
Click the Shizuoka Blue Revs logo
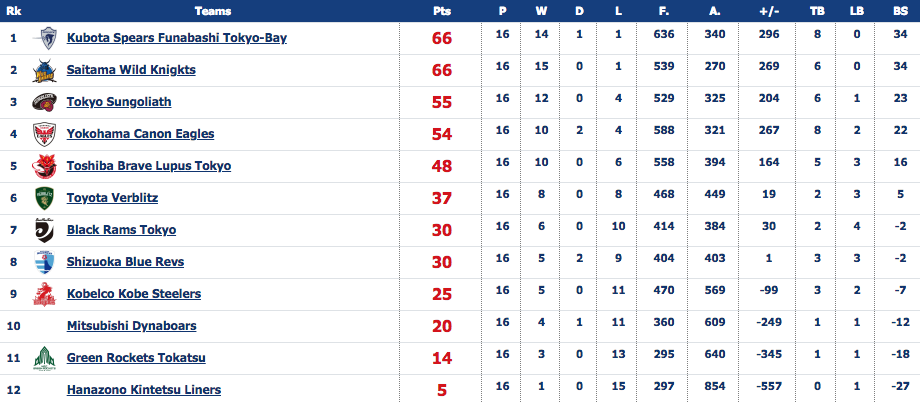coord(45,262)
